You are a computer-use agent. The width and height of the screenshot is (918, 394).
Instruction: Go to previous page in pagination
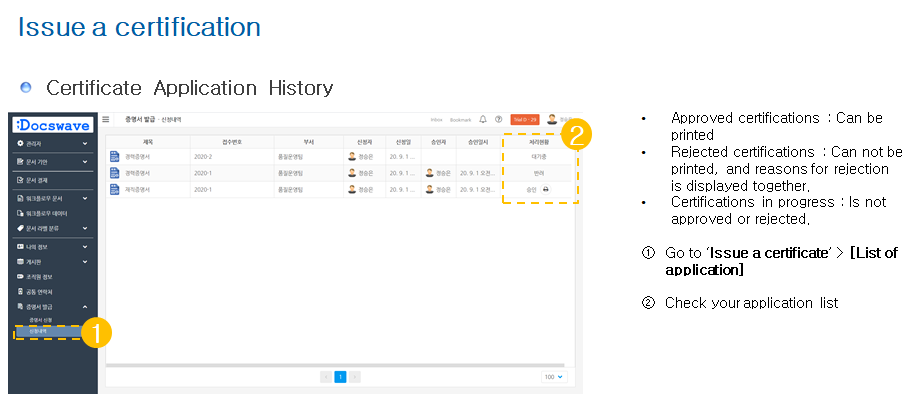[x=326, y=377]
